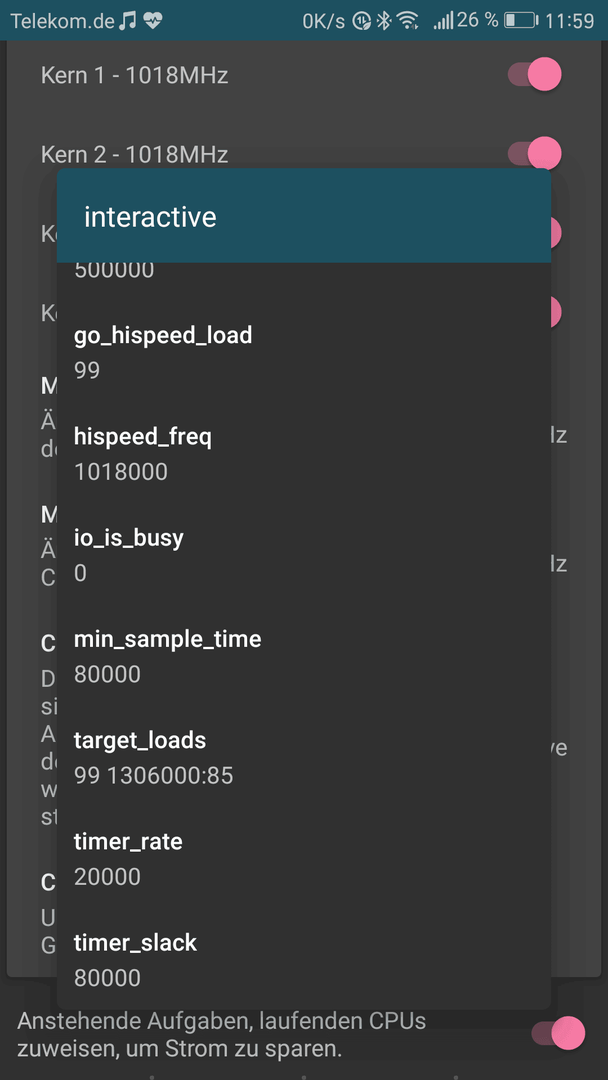Open hispeed_freq setting

pos(304,454)
